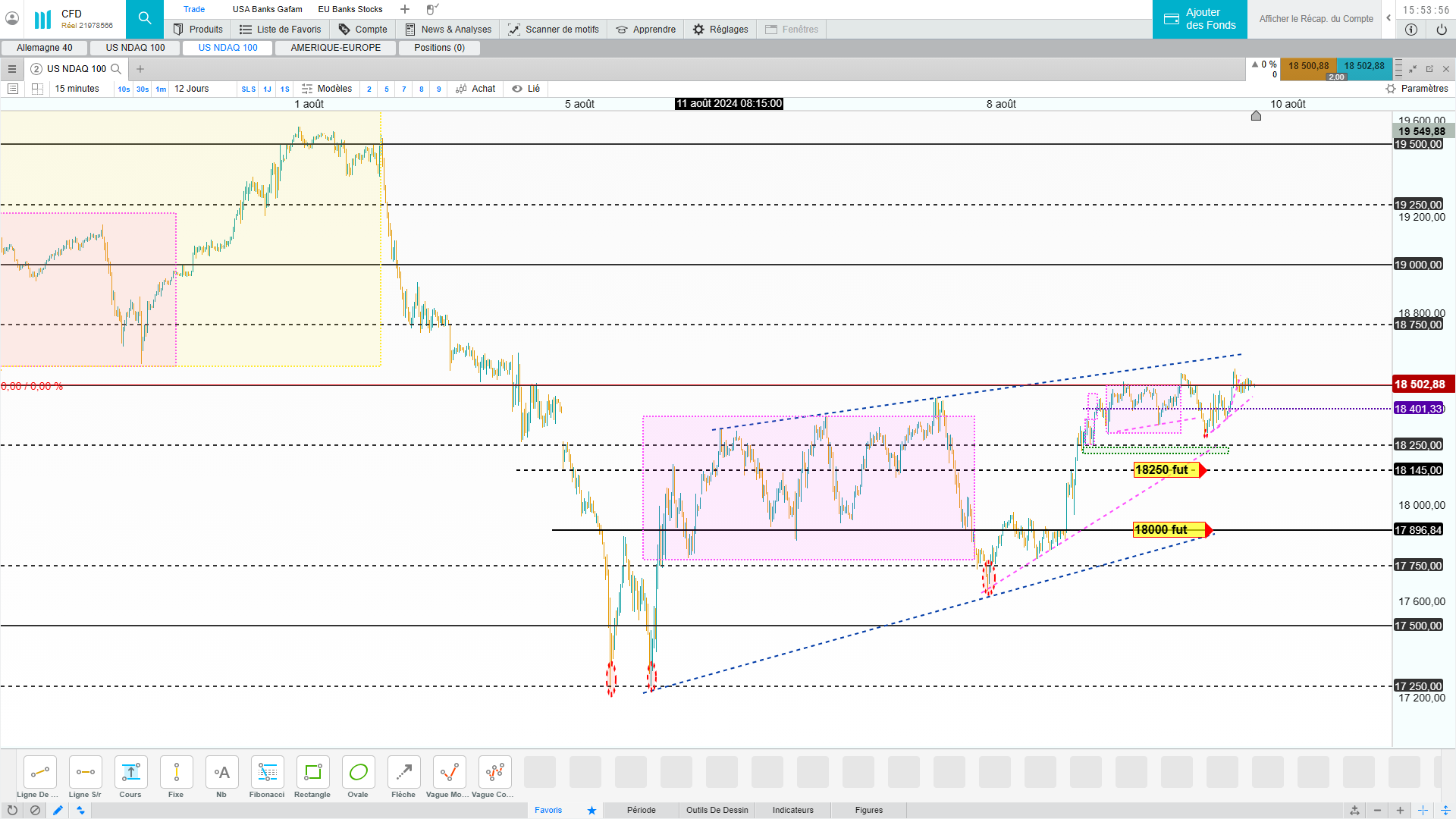Toggle the Lié linked eye option
1456x819 pixels.
526,89
